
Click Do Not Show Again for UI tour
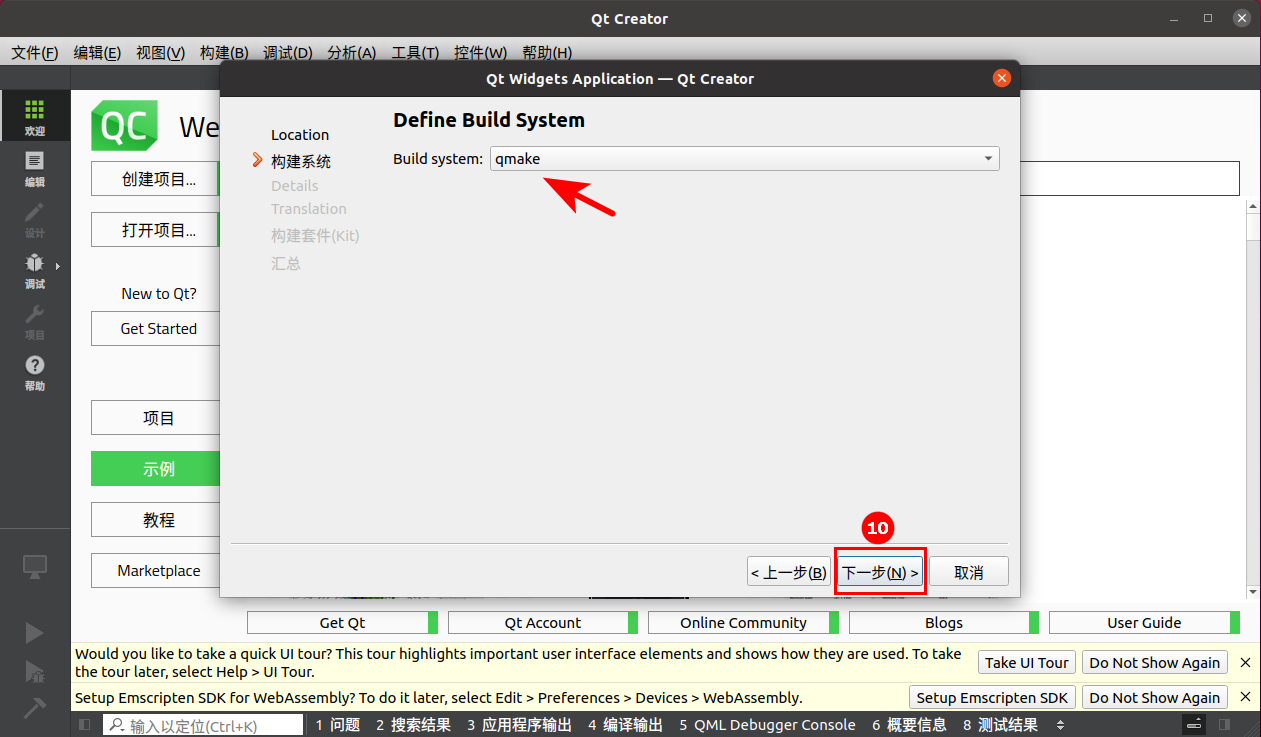click(1154, 662)
